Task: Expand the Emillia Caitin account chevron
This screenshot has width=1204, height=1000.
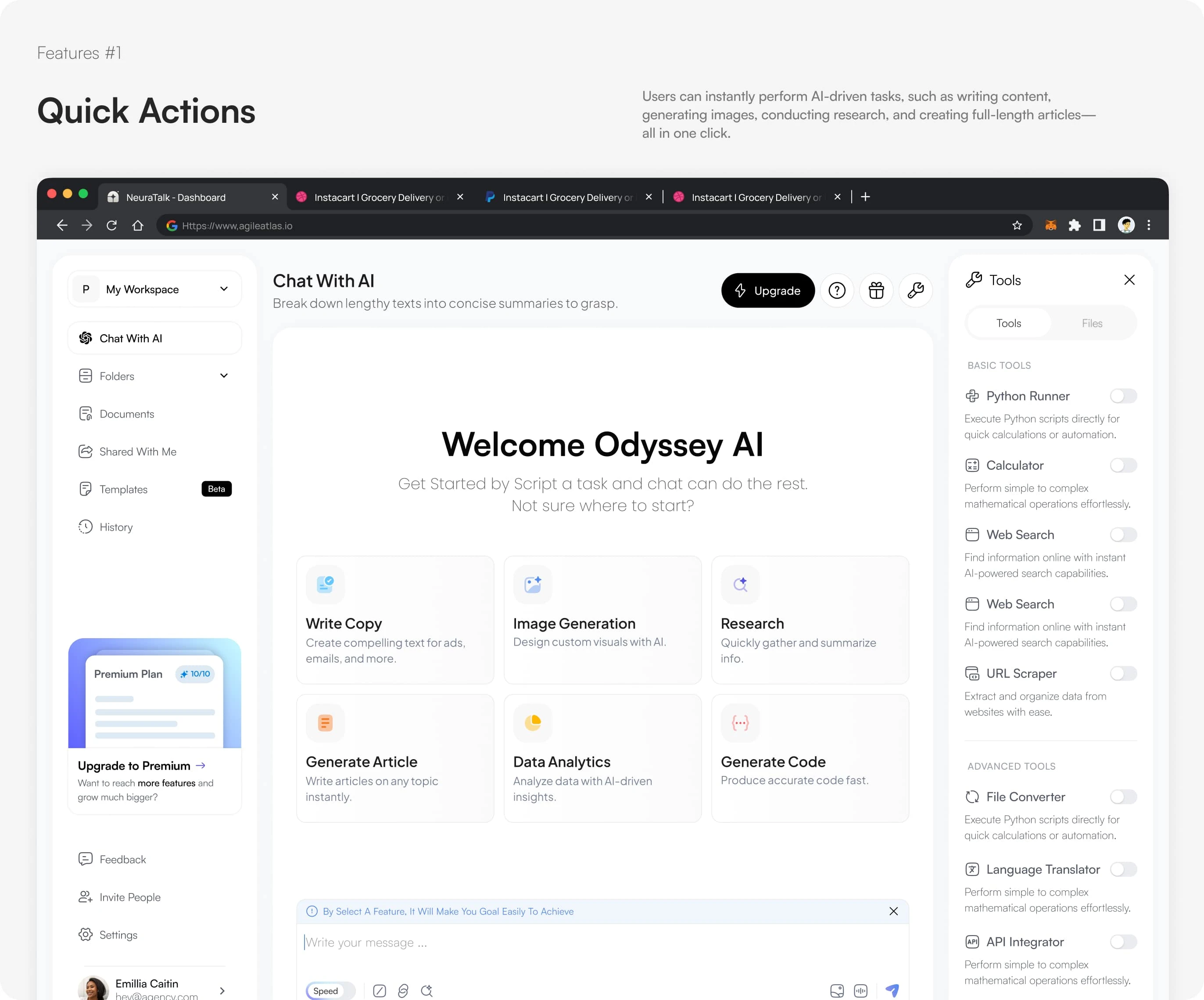Action: tap(222, 991)
